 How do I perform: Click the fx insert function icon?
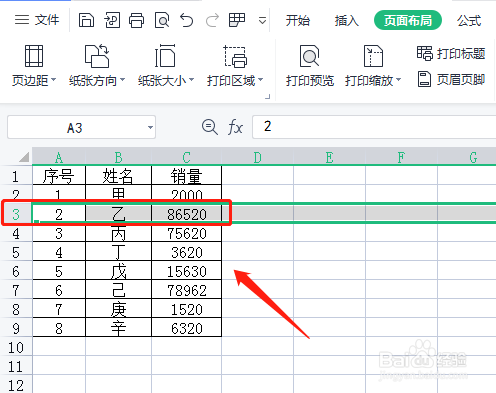click(235, 127)
